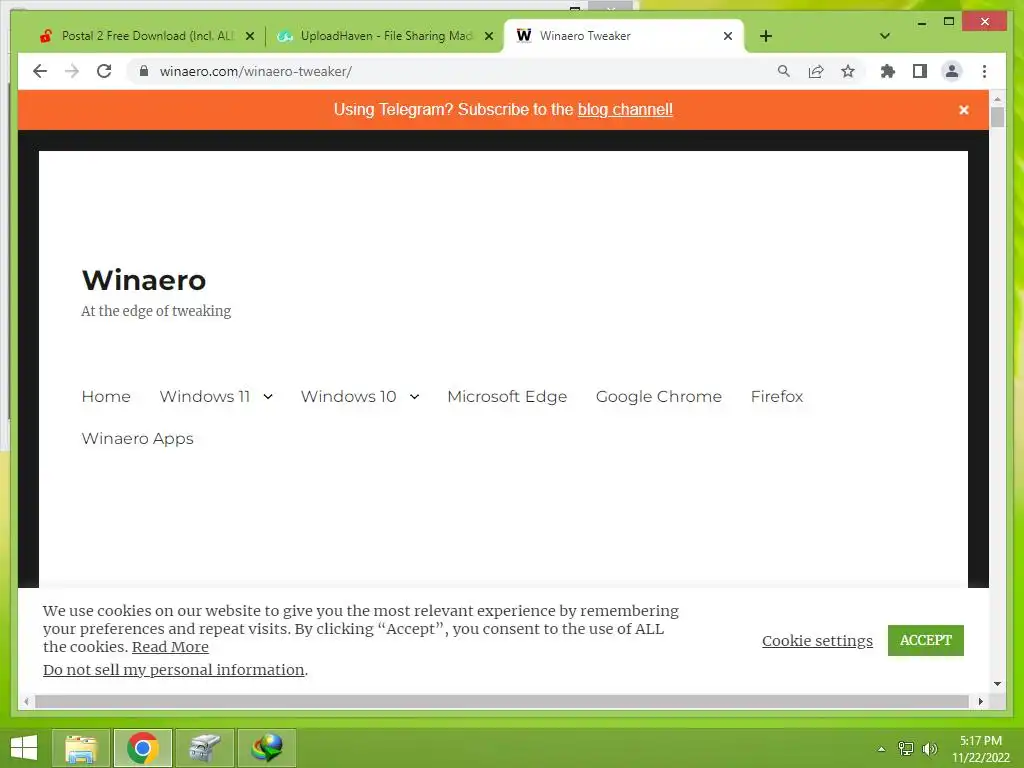The image size is (1024, 768).
Task: Click the horizontal scrollbar thumb
Action: pyautogui.click(x=502, y=701)
